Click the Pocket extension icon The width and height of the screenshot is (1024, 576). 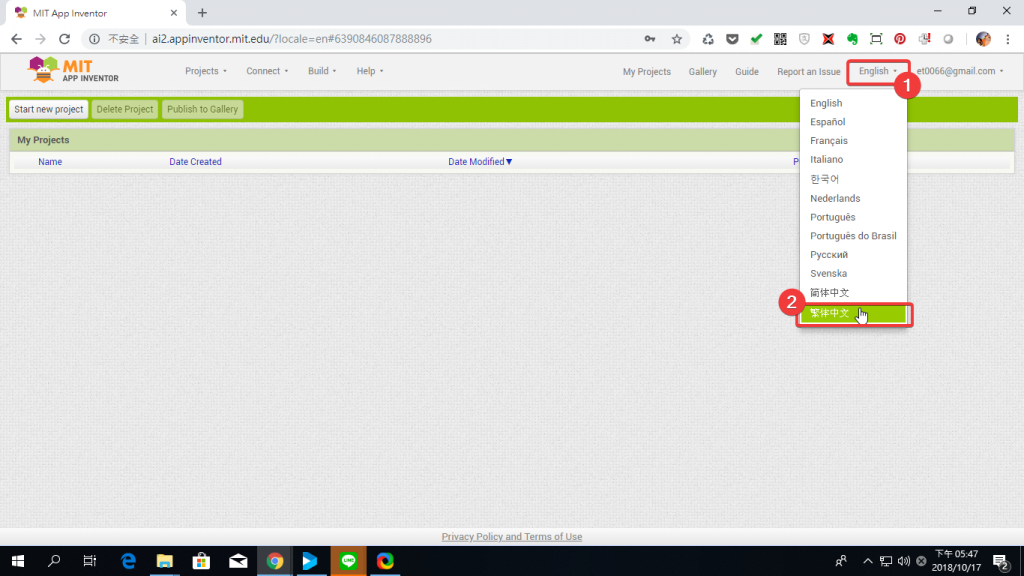tap(732, 39)
